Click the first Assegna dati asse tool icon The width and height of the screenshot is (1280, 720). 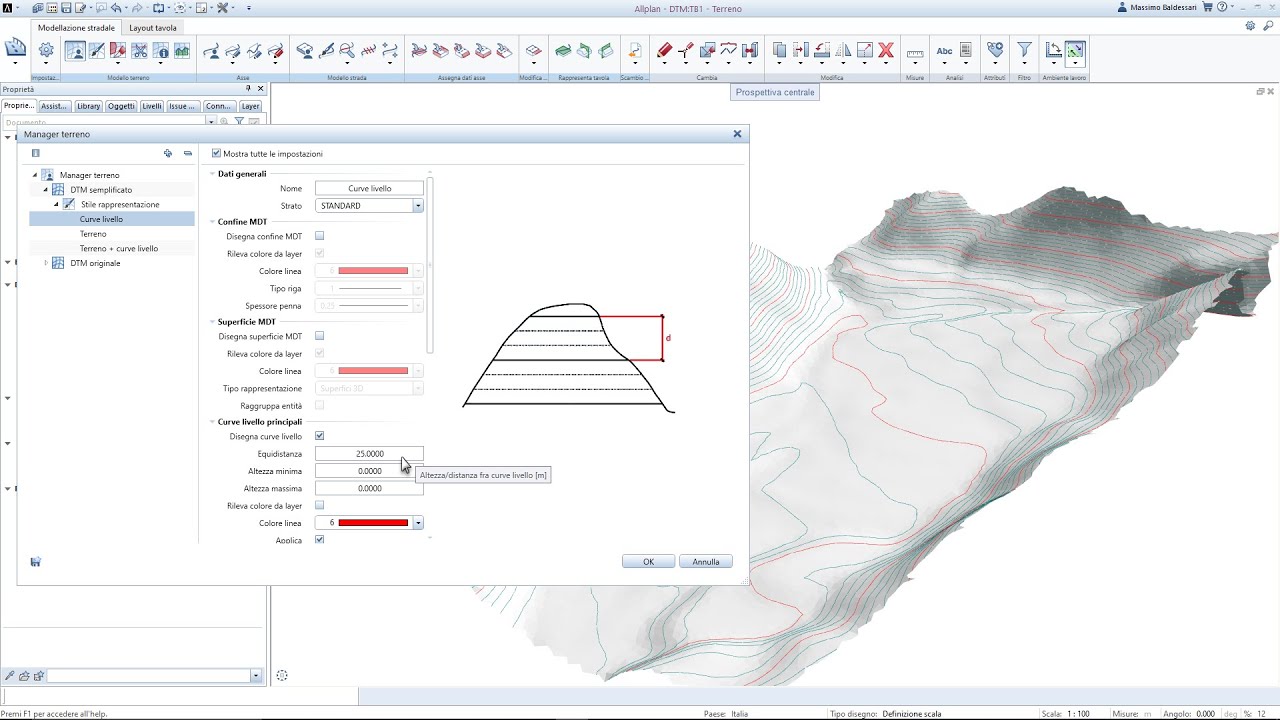[419, 51]
